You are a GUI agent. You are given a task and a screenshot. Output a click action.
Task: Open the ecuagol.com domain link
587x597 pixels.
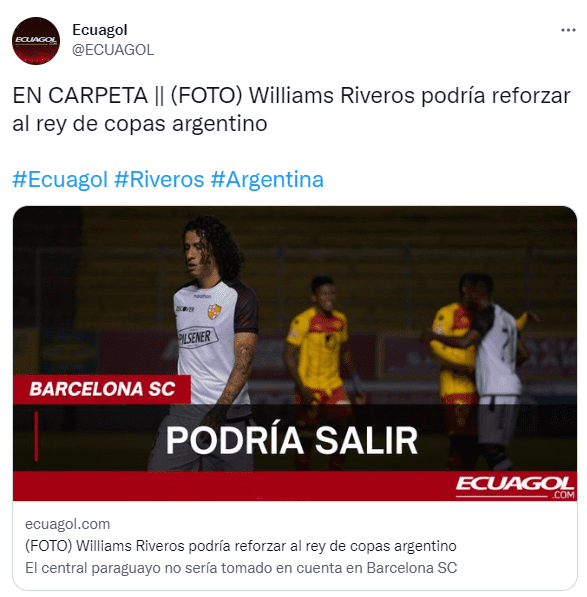67,524
